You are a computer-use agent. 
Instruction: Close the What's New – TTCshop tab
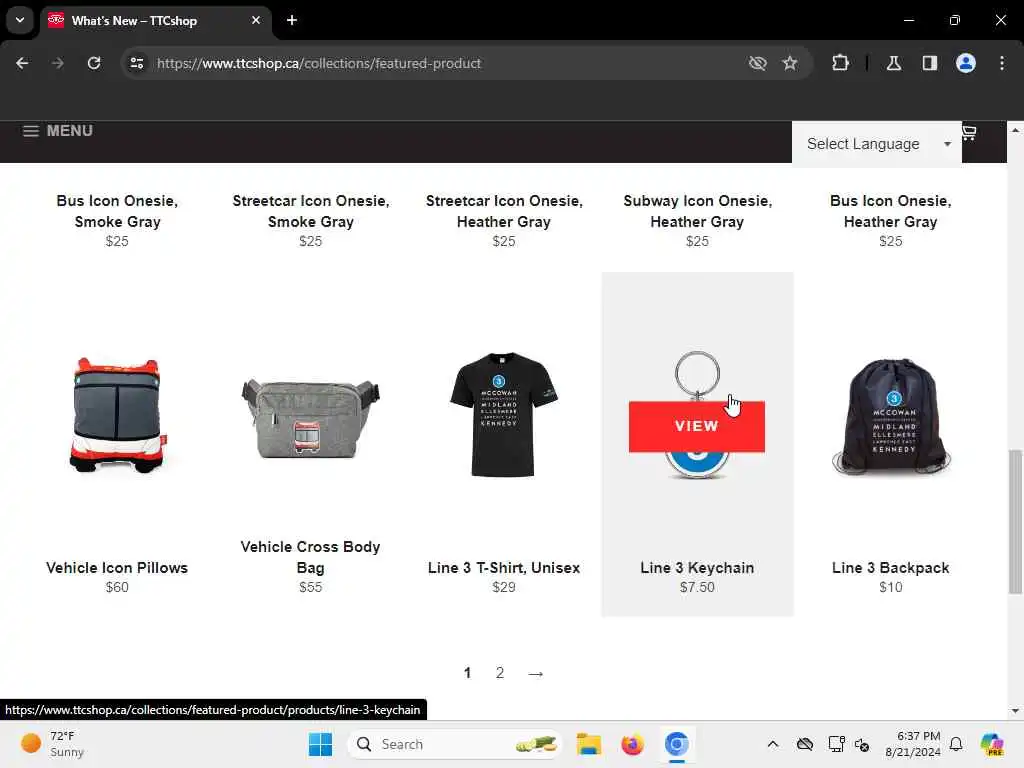pos(256,20)
